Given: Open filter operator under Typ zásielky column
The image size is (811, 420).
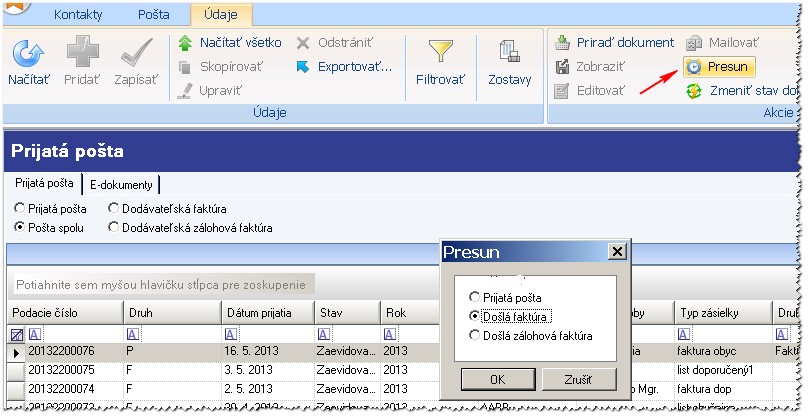Looking at the screenshot, I should tap(684, 334).
